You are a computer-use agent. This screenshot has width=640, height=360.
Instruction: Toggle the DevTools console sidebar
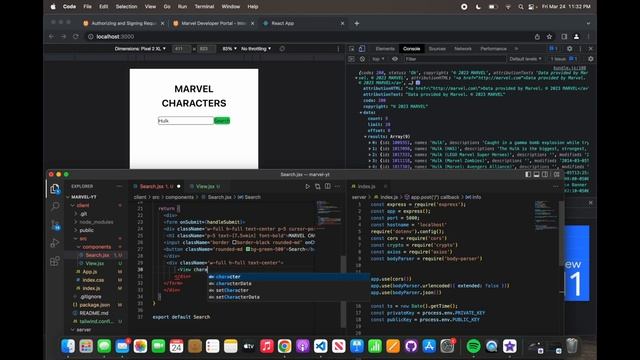351,59
